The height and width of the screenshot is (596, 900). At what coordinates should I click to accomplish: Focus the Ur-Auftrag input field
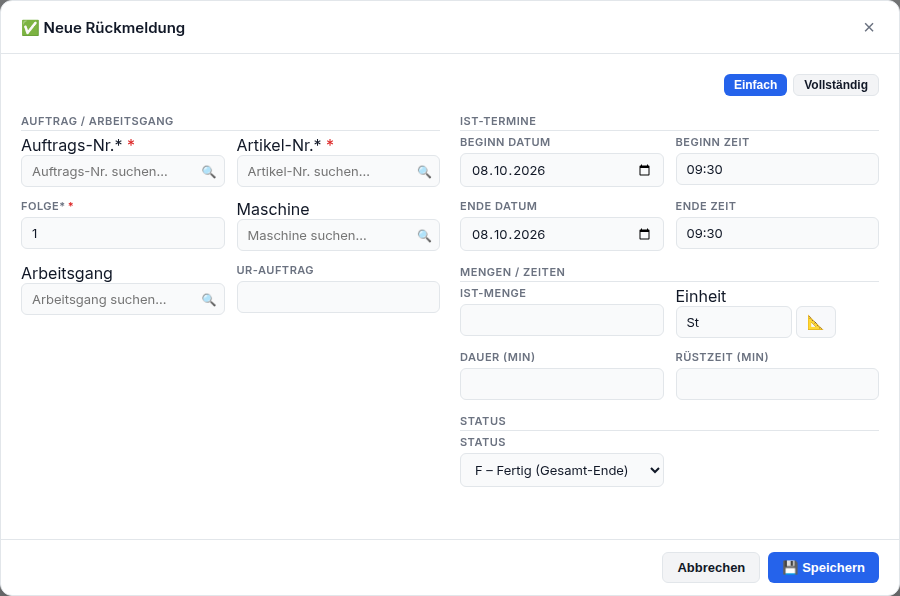[339, 297]
